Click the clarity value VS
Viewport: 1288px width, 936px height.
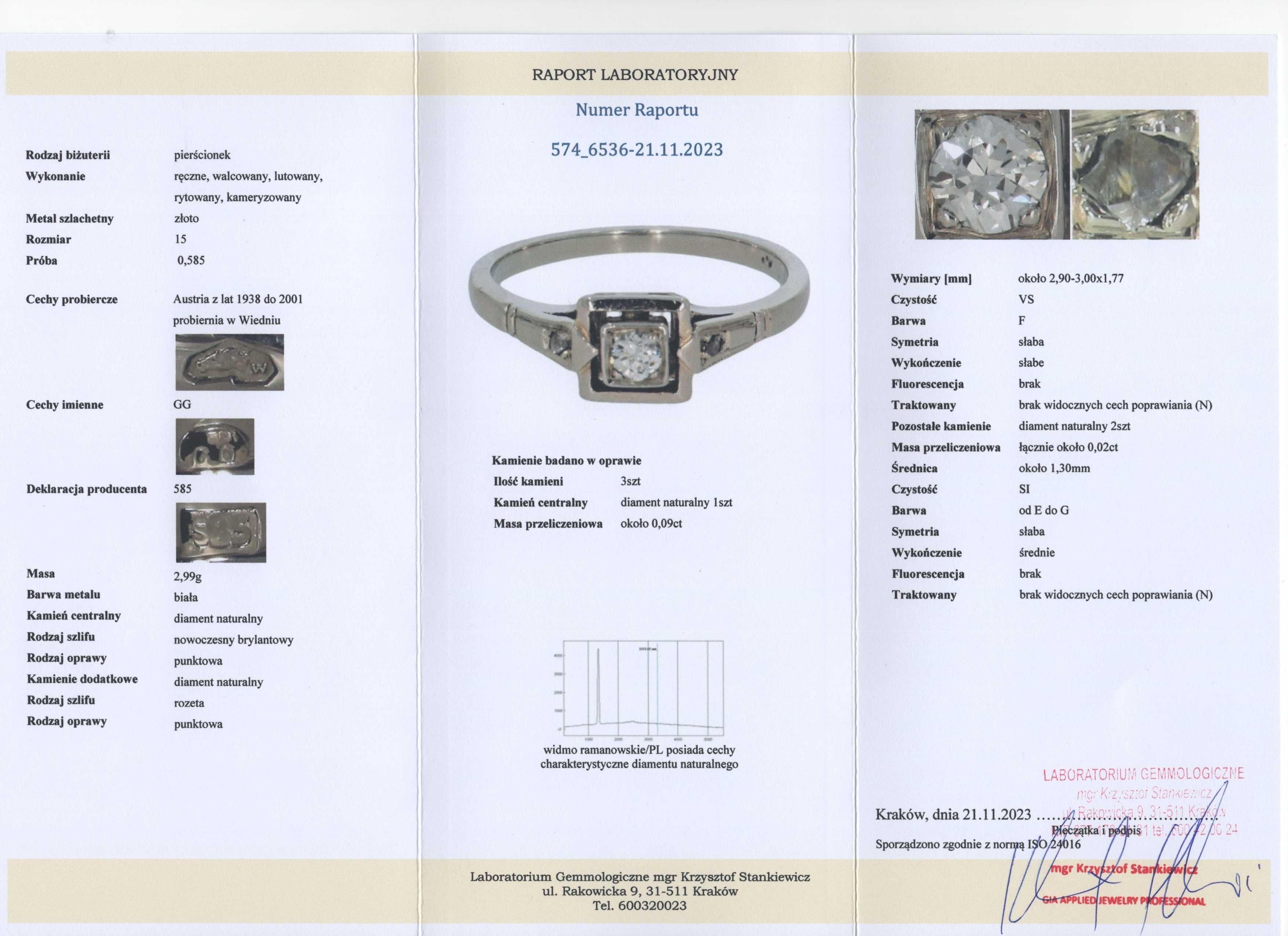pos(1026,299)
